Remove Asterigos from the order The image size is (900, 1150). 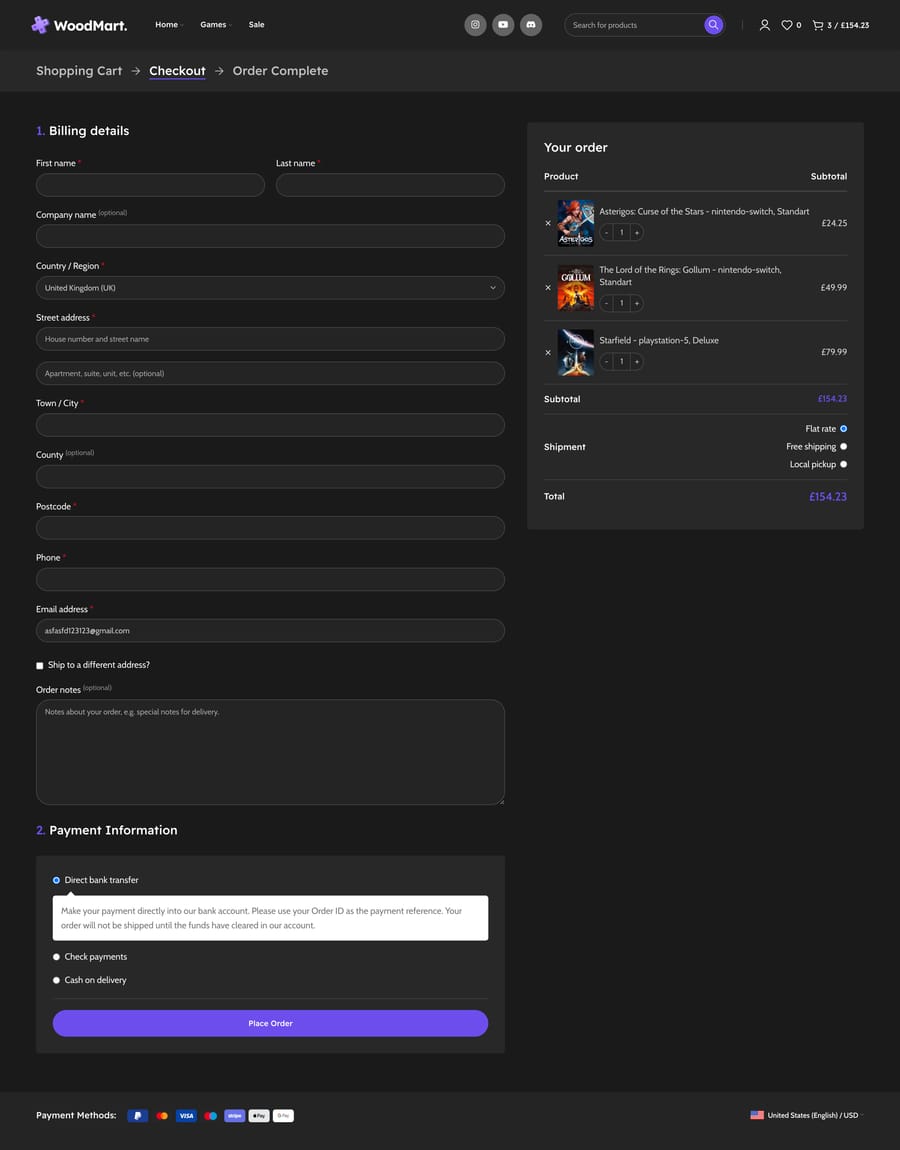pos(548,223)
